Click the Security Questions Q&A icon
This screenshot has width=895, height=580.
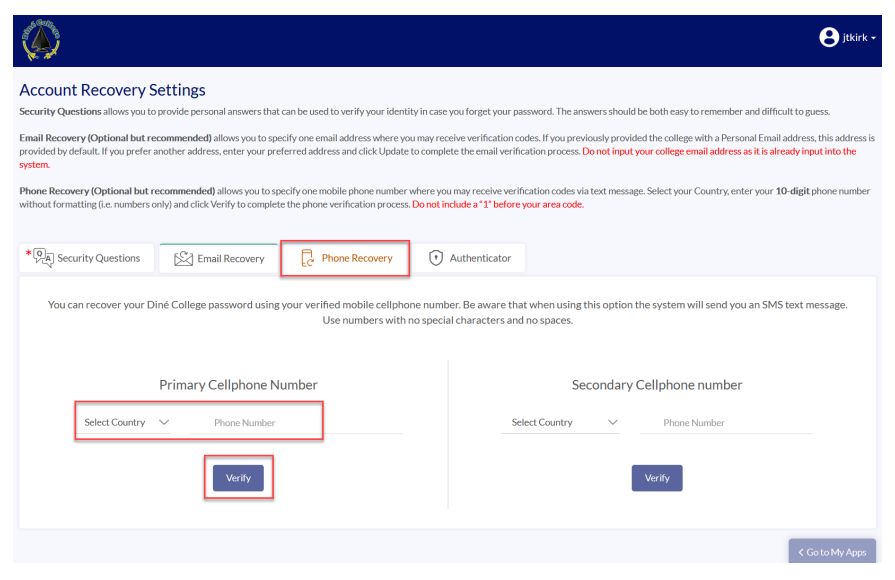(43, 257)
